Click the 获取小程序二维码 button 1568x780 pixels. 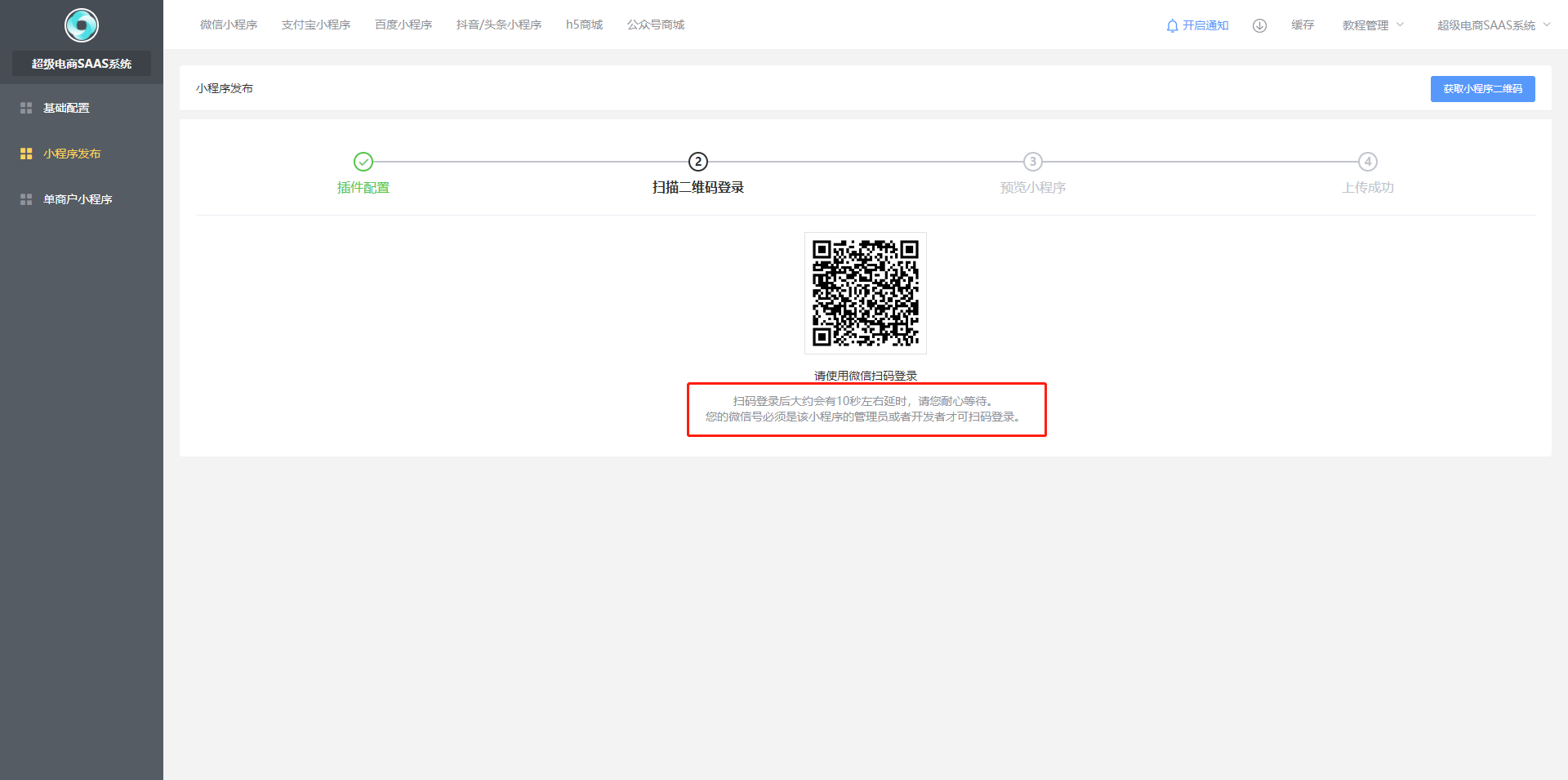point(1482,89)
